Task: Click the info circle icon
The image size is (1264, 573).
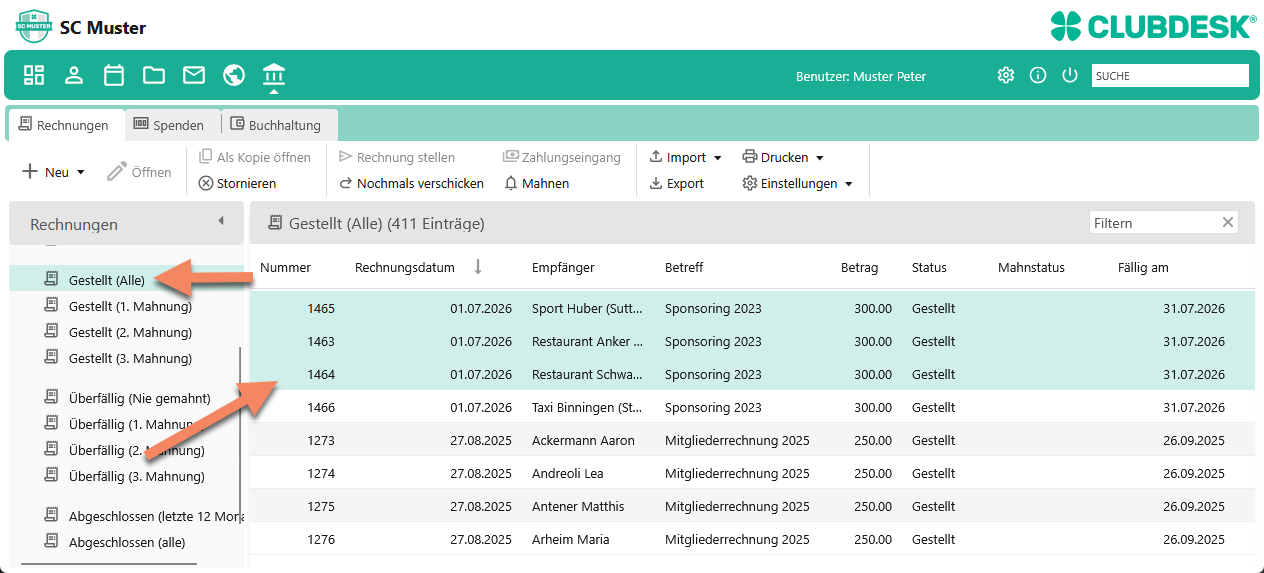Action: point(1038,75)
